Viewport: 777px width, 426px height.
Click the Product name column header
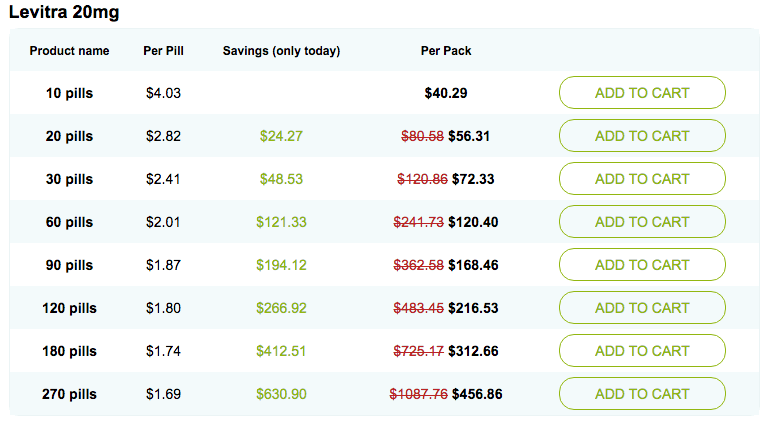(69, 50)
